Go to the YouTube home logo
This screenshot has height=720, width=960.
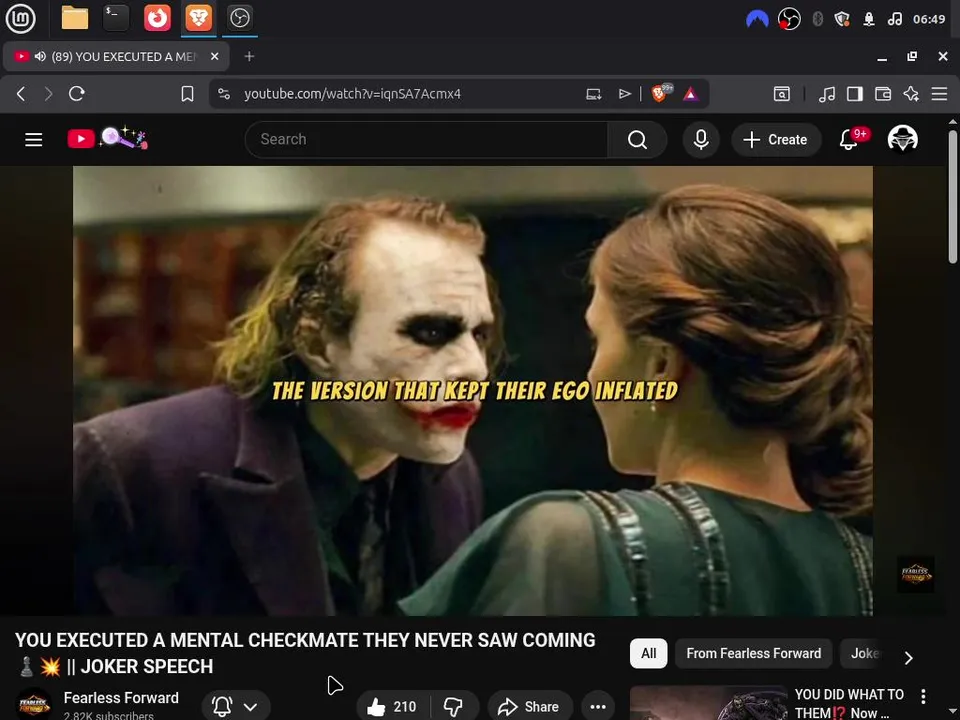(107, 138)
